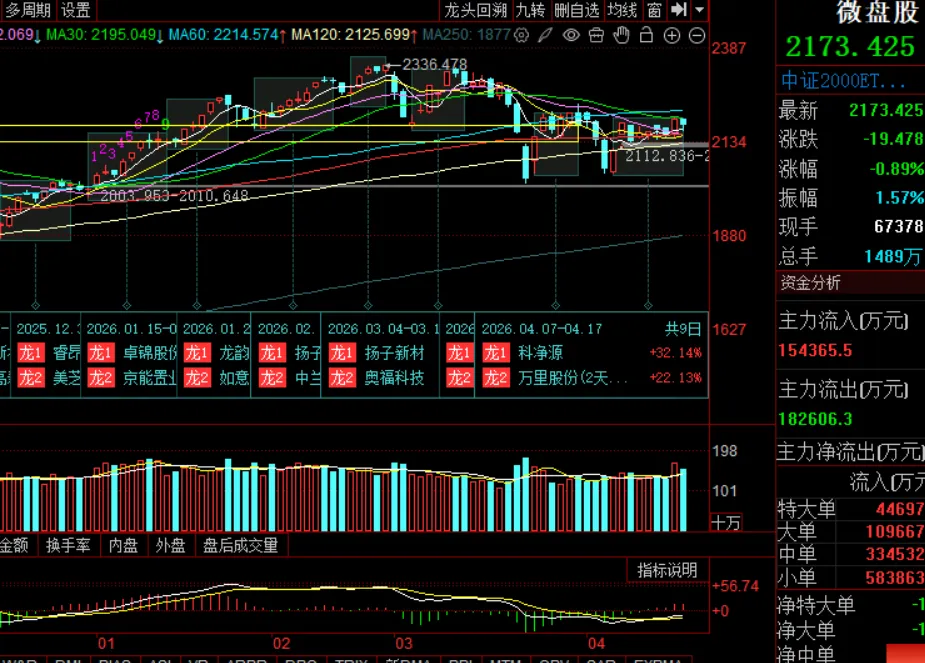This screenshot has height=663, width=925.
Task: Click the 涨跌 -19.478 row
Action: tap(851, 139)
